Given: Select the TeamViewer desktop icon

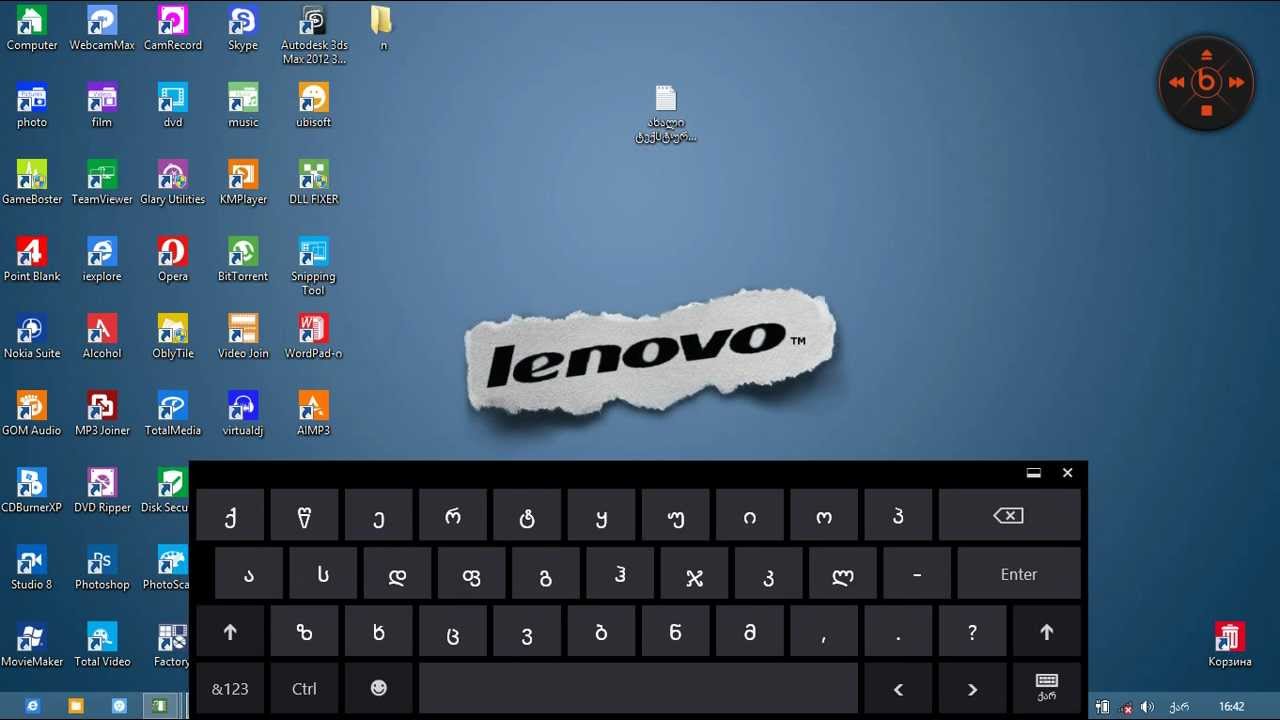Looking at the screenshot, I should click(x=102, y=182).
